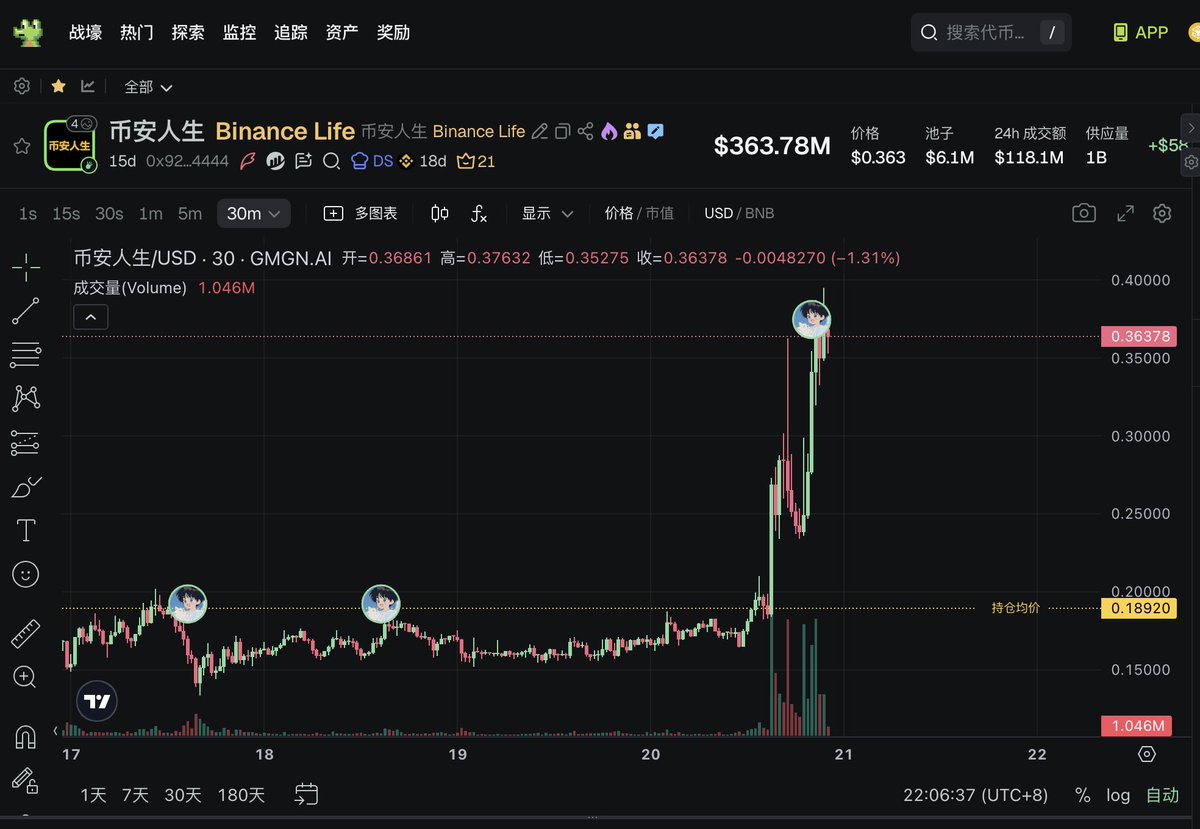Image resolution: width=1200 pixels, height=829 pixels.
Task: Open the 资产 menu
Action: click(342, 32)
